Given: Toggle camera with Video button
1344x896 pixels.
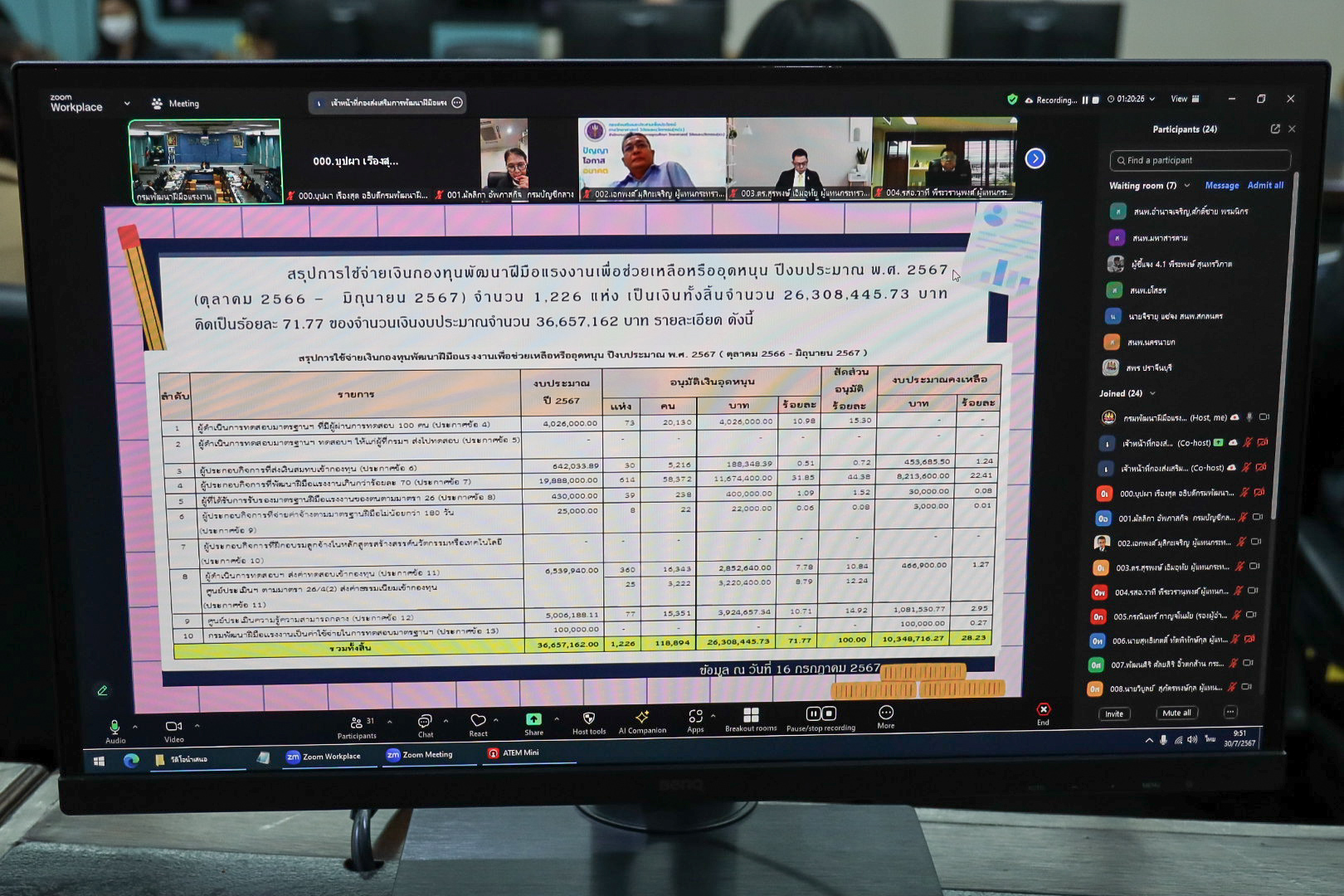Looking at the screenshot, I should (173, 727).
